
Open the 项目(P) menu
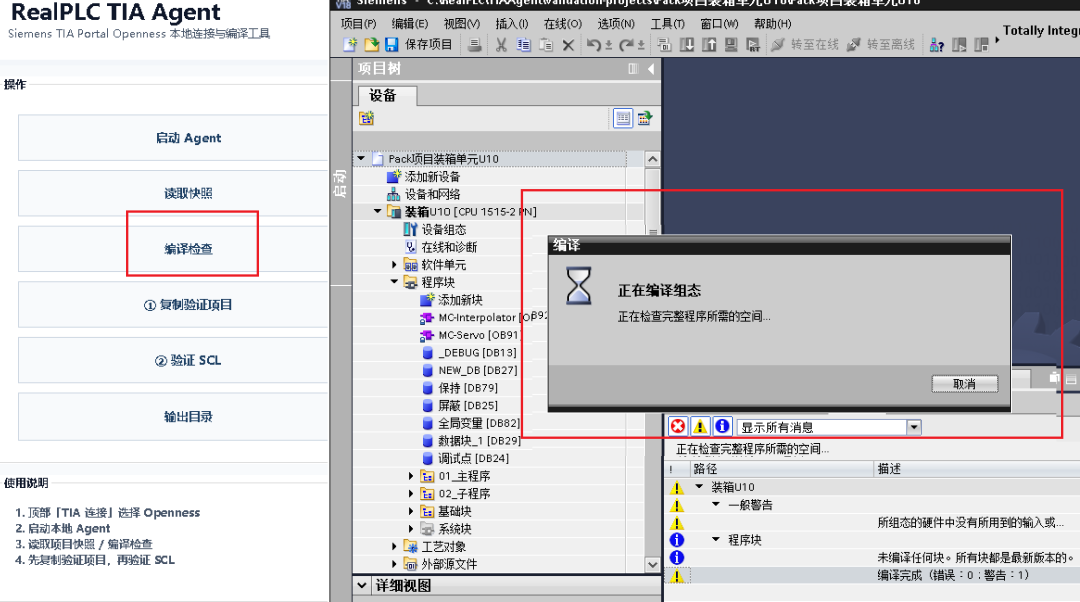click(359, 23)
